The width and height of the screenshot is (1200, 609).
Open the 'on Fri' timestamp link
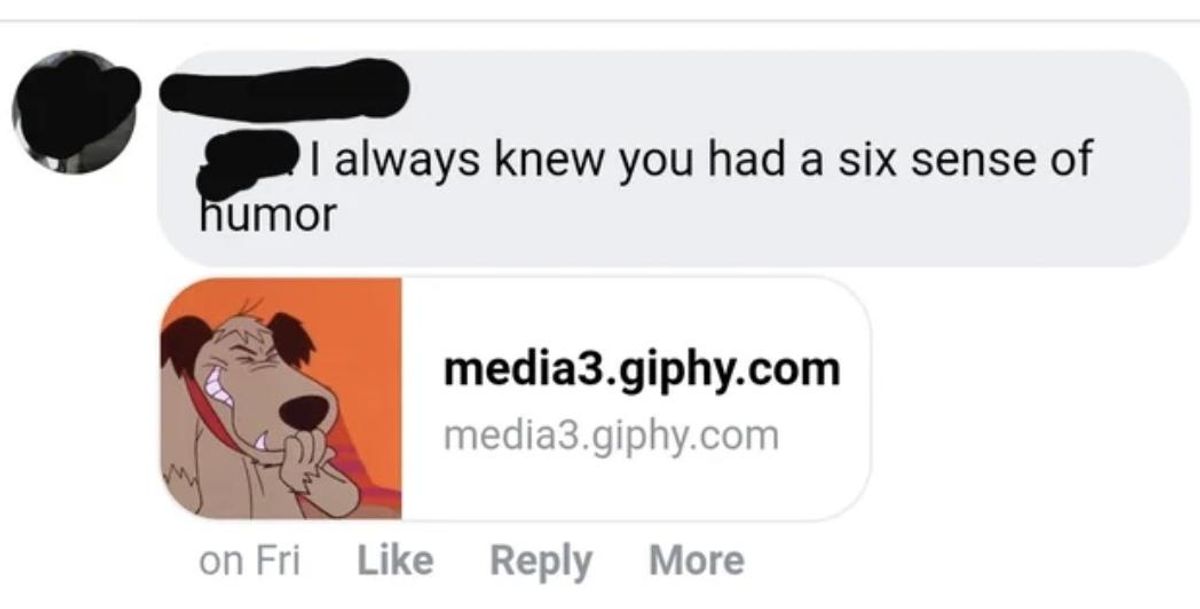pyautogui.click(x=250, y=560)
